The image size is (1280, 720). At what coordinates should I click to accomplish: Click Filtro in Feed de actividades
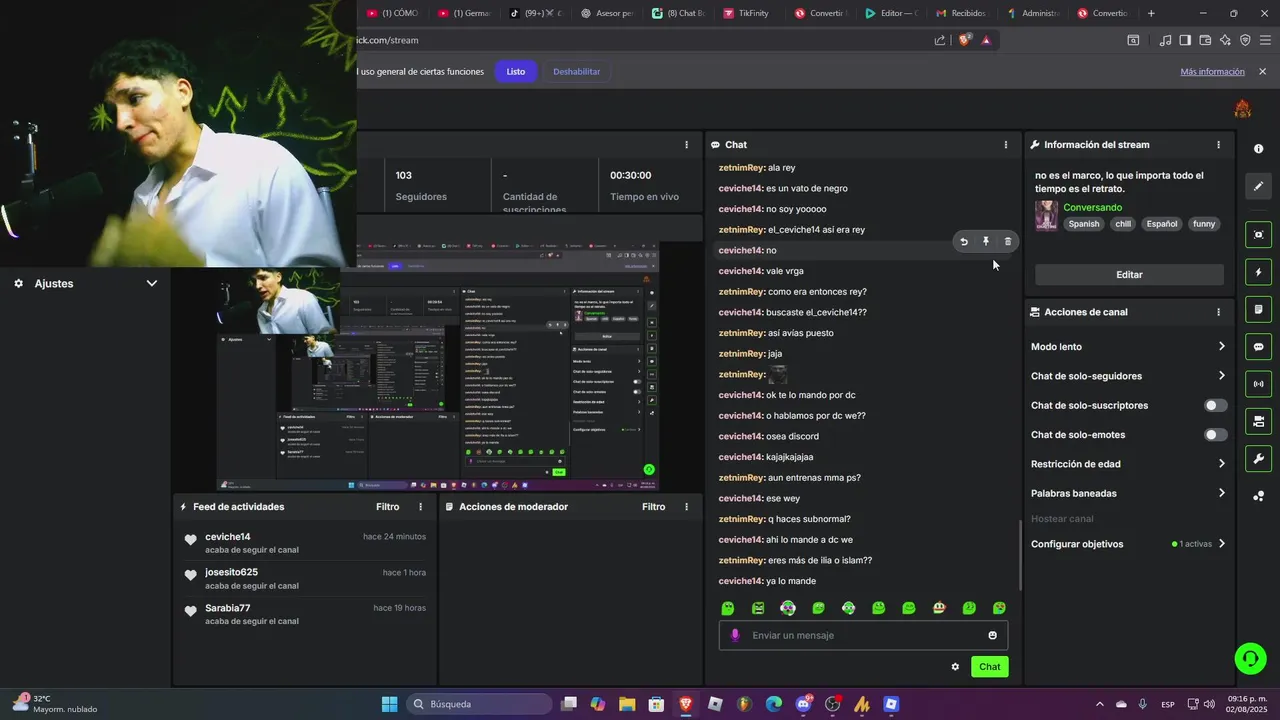[x=387, y=507]
